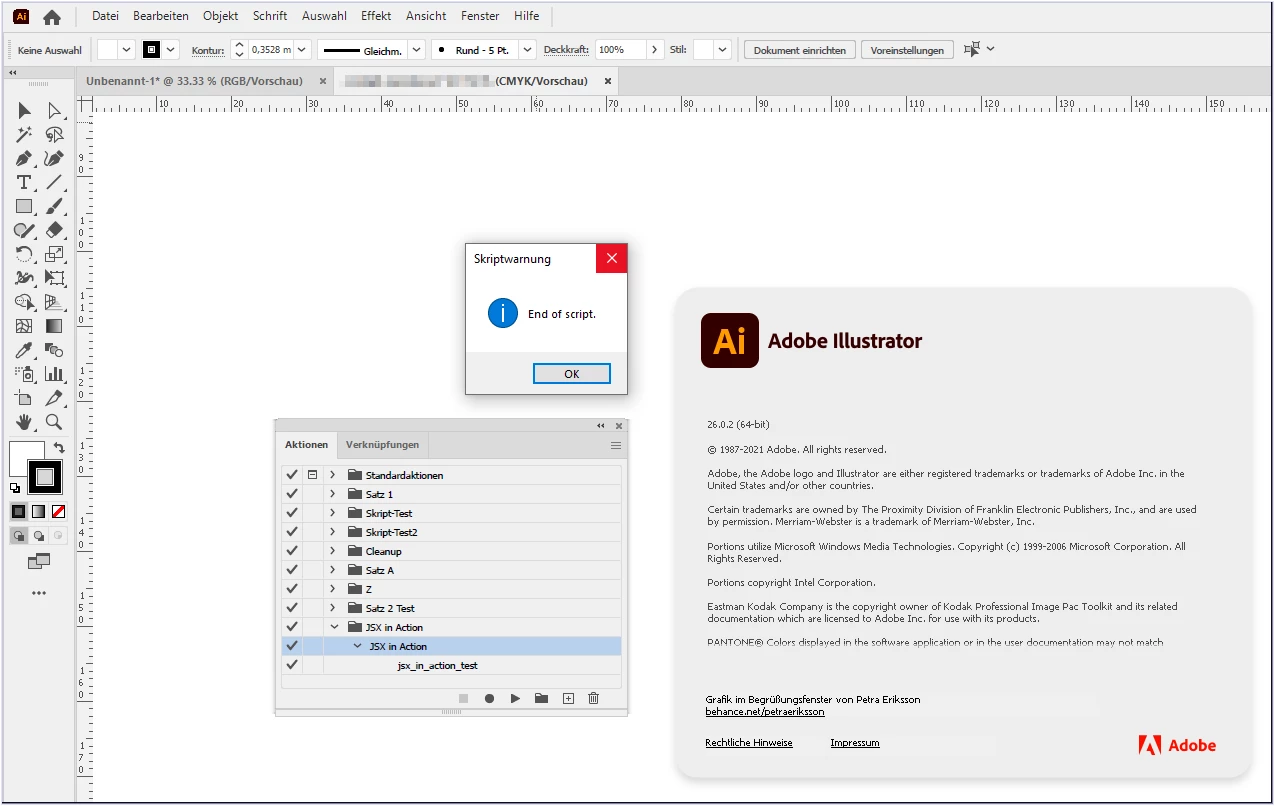
Task: Toggle the checkmark for Satz A
Action: click(292, 570)
